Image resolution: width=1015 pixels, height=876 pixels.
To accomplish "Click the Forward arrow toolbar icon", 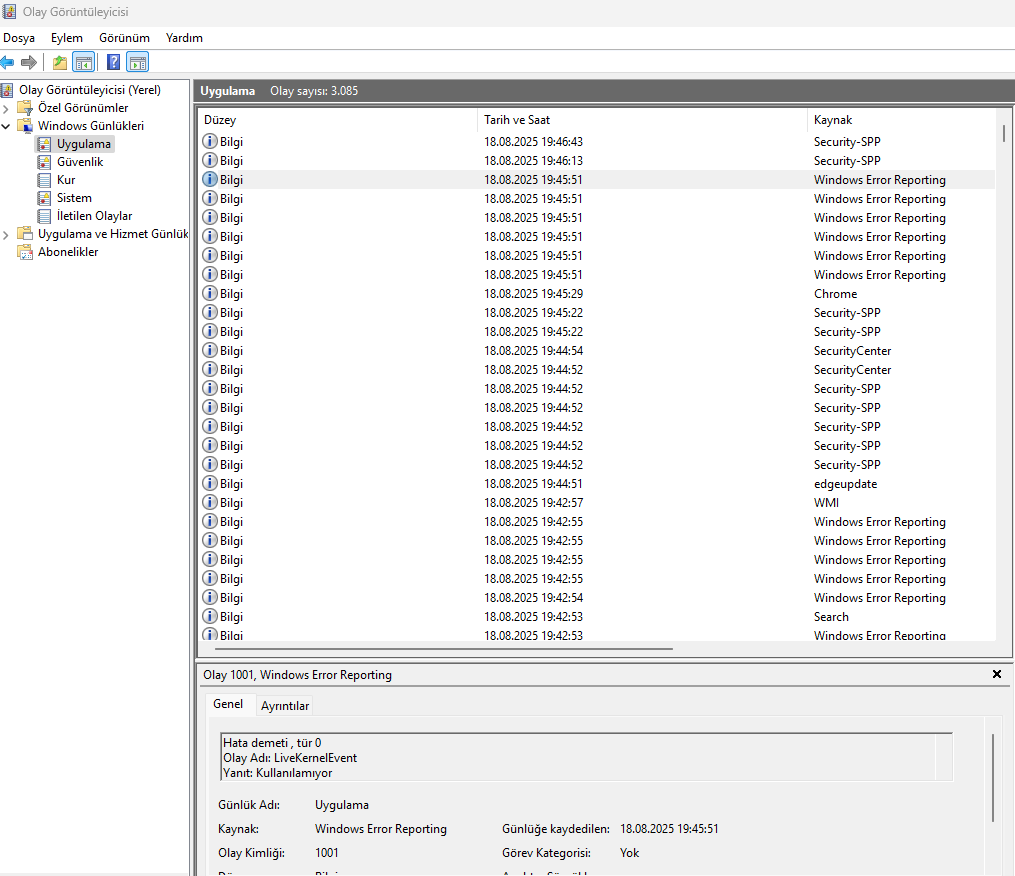I will 28,62.
